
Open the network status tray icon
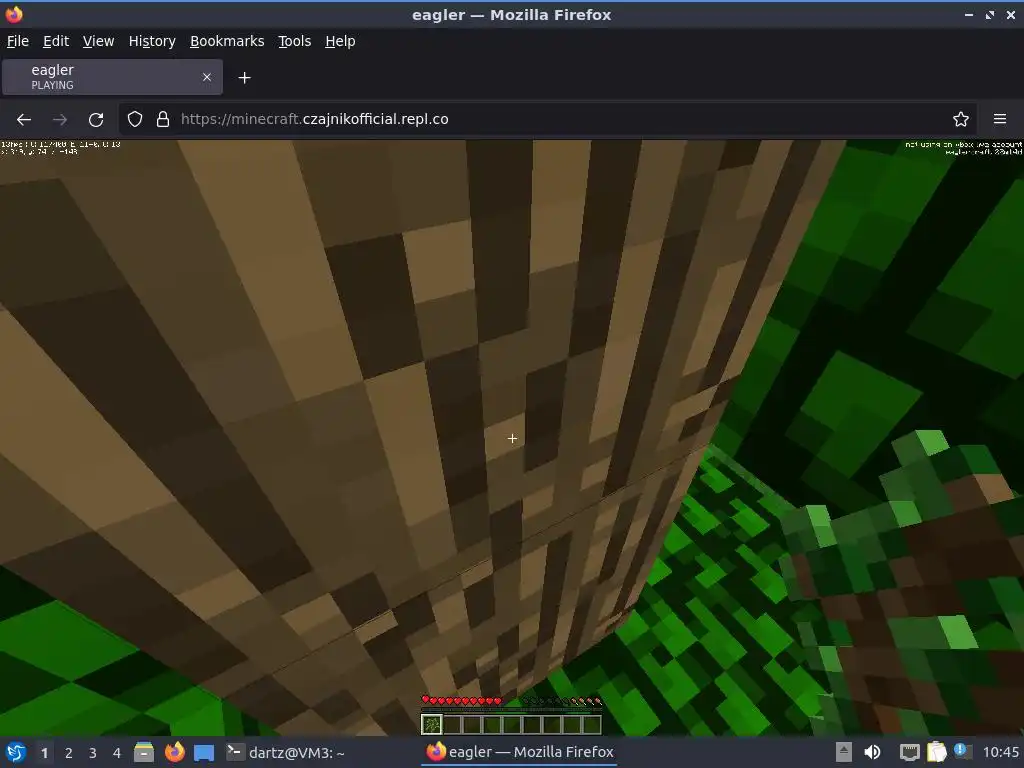tap(909, 752)
